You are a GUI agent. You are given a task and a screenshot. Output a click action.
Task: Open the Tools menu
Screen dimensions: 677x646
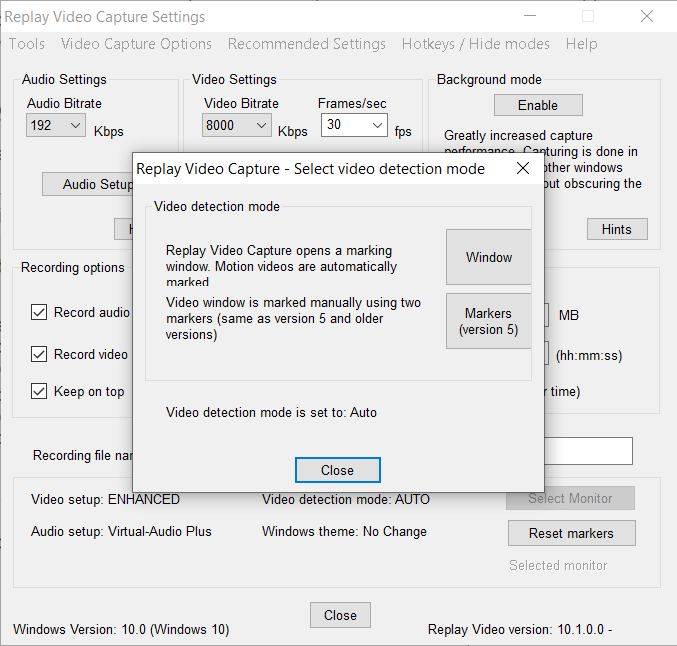point(27,44)
